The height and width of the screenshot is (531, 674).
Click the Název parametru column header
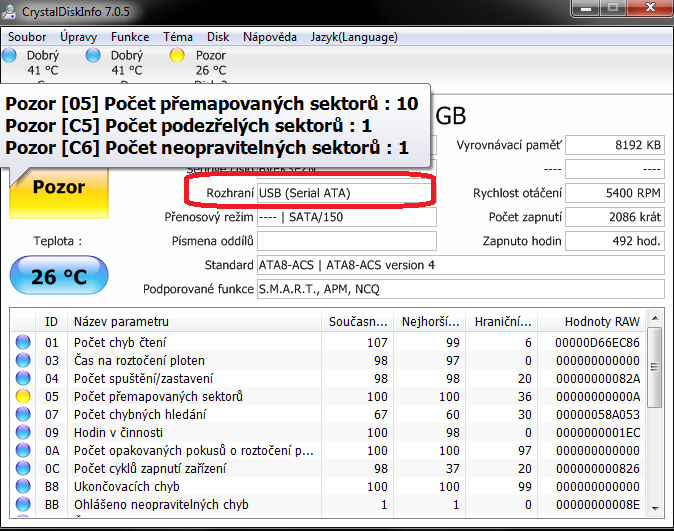[x=194, y=322]
